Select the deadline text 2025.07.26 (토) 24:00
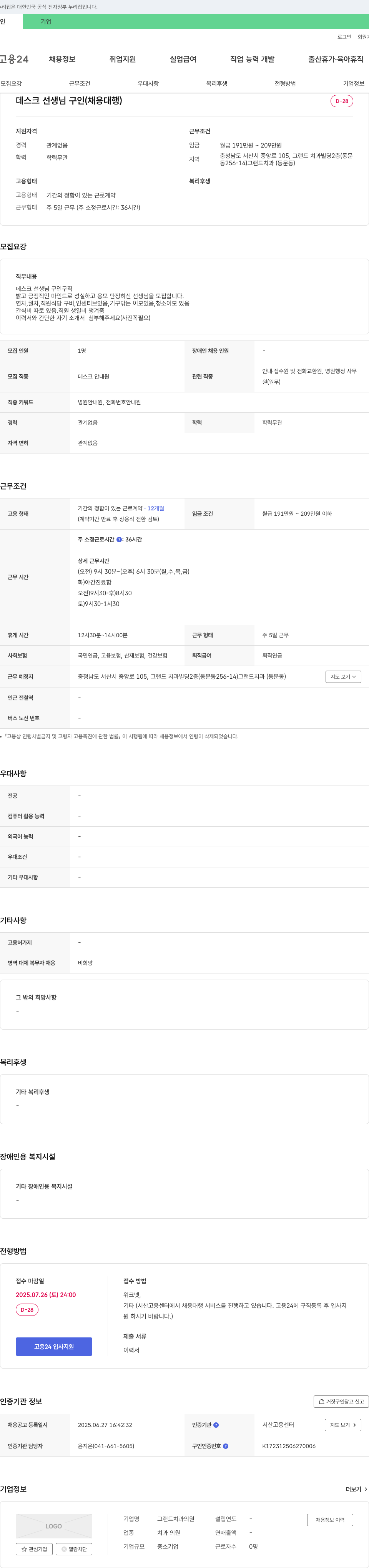The height and width of the screenshot is (1568, 369). tap(46, 1295)
